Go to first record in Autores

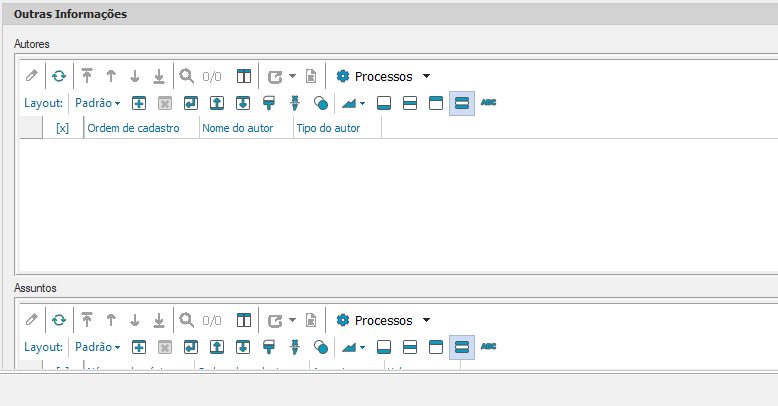click(87, 76)
